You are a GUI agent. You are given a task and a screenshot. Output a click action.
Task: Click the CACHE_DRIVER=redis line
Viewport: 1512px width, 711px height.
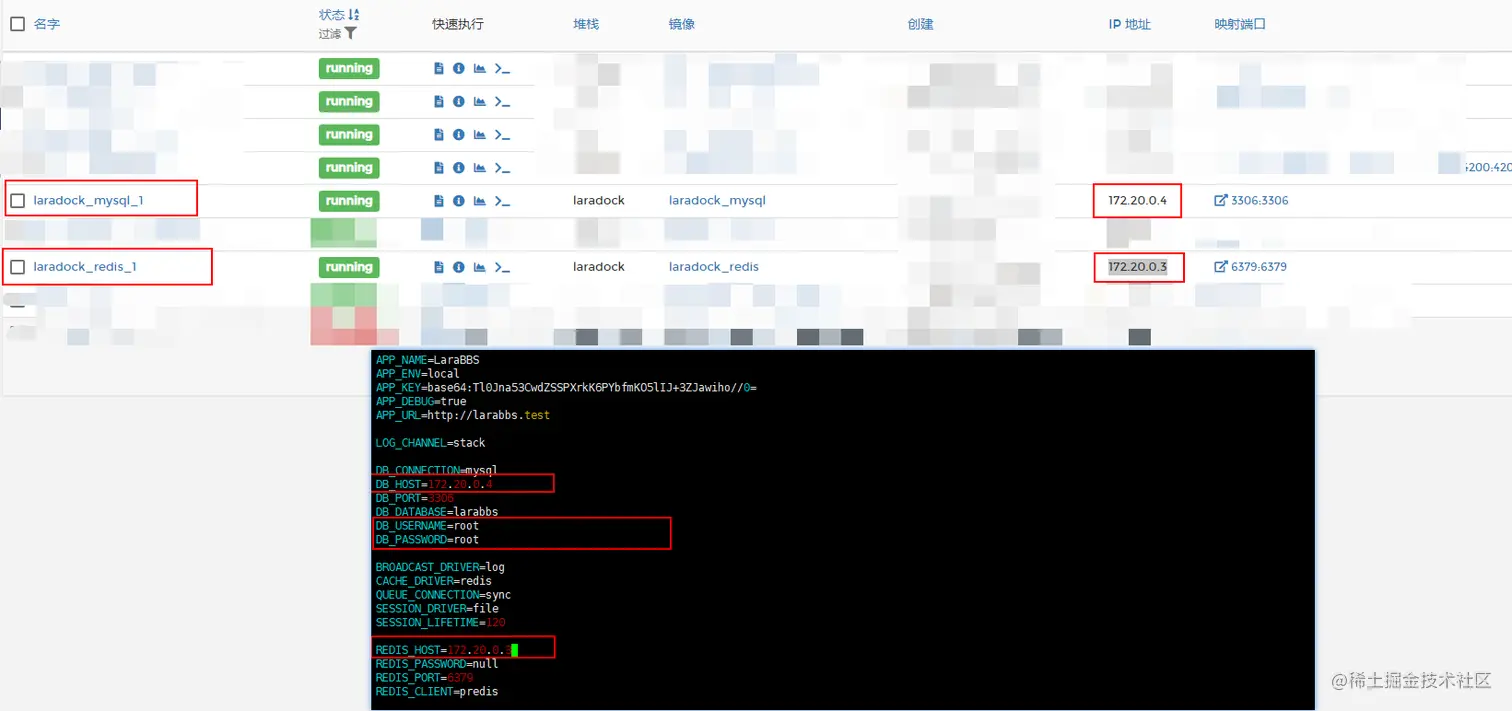pyautogui.click(x=434, y=581)
